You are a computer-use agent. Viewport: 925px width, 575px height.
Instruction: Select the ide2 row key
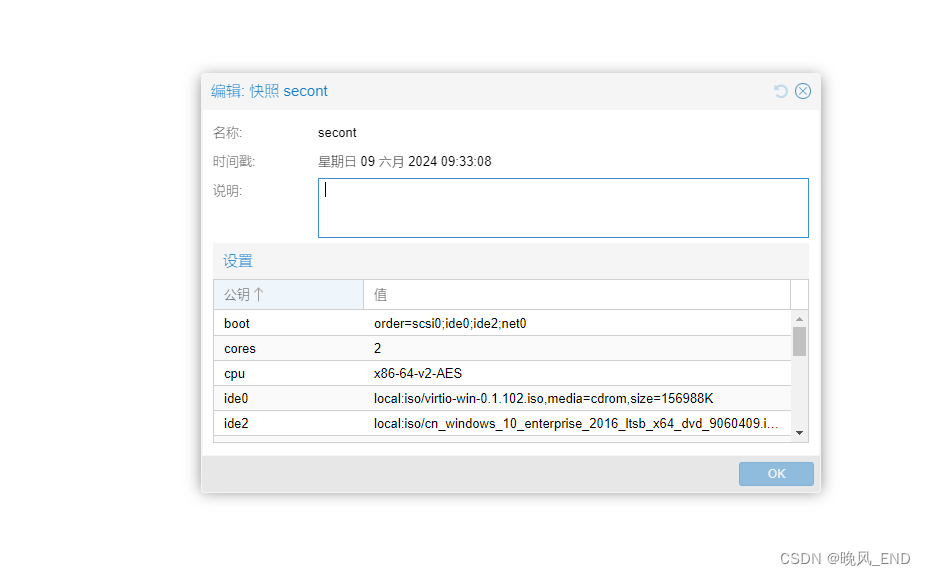pyautogui.click(x=236, y=423)
